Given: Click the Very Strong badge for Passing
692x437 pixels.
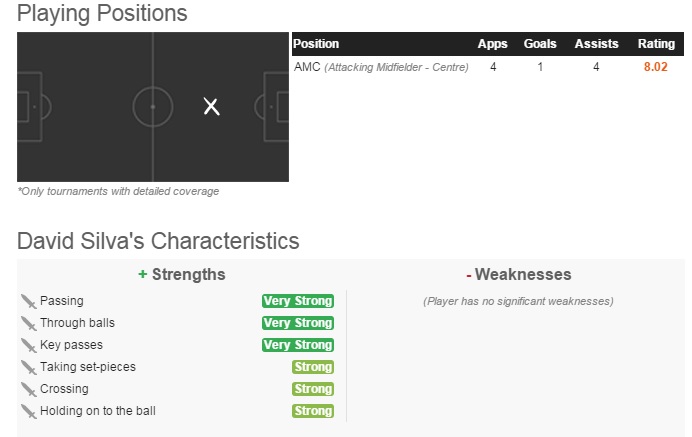Looking at the screenshot, I should click(x=297, y=301).
